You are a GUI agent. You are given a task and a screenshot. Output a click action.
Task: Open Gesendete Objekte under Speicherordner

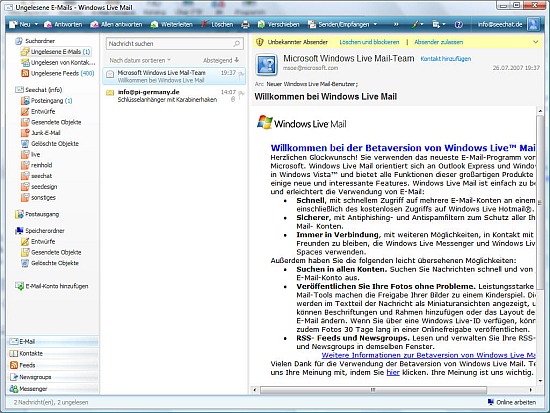pos(51,253)
